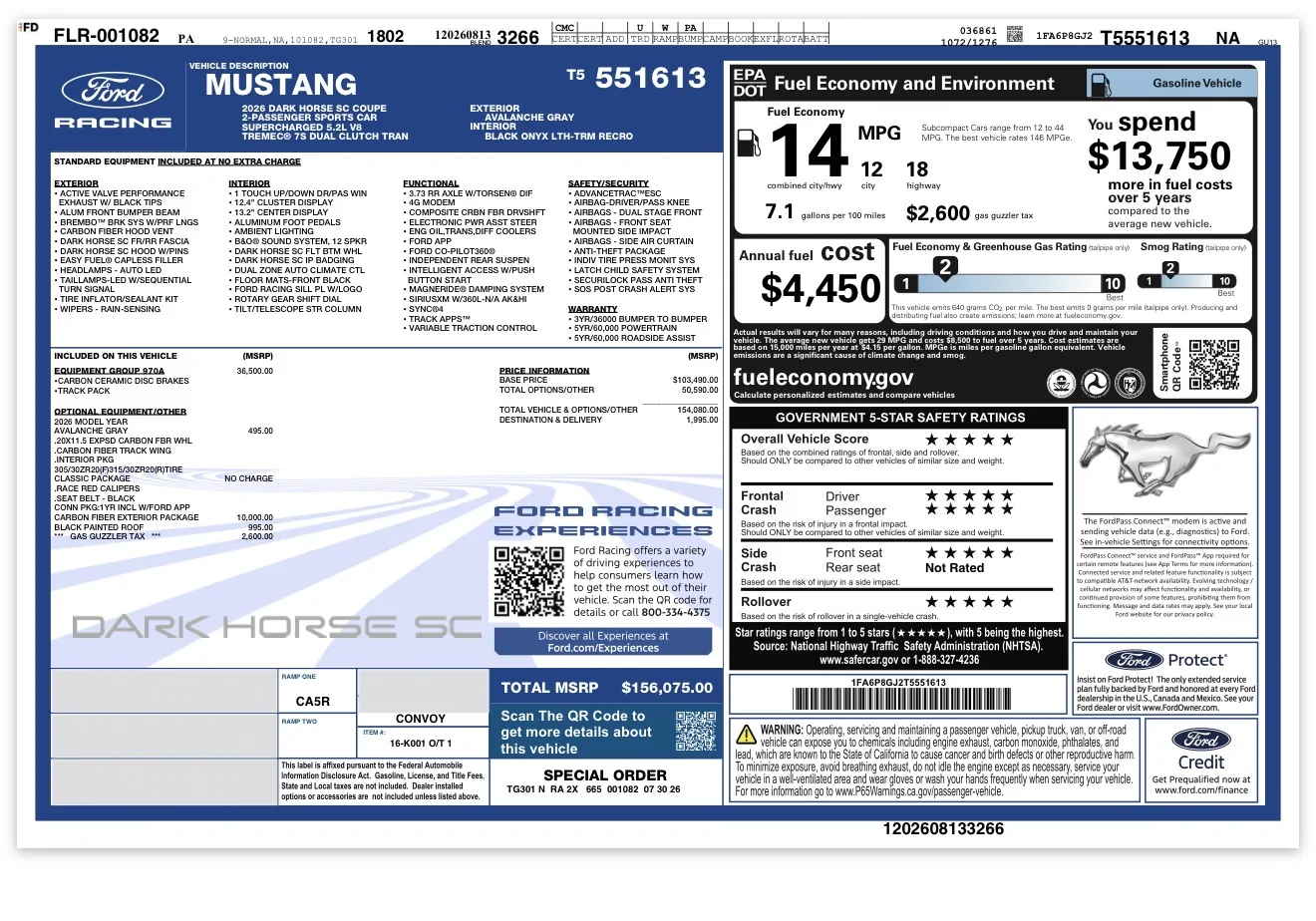Click the Side Crash Front seat stars
Image resolution: width=1316 pixels, height=921 pixels.
coord(970,553)
